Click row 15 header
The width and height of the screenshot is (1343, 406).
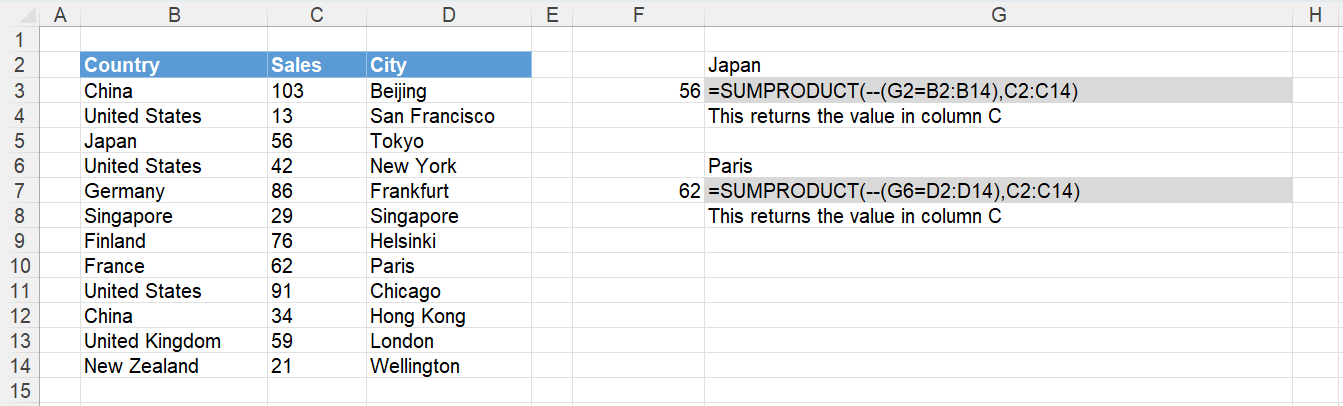[x=19, y=391]
